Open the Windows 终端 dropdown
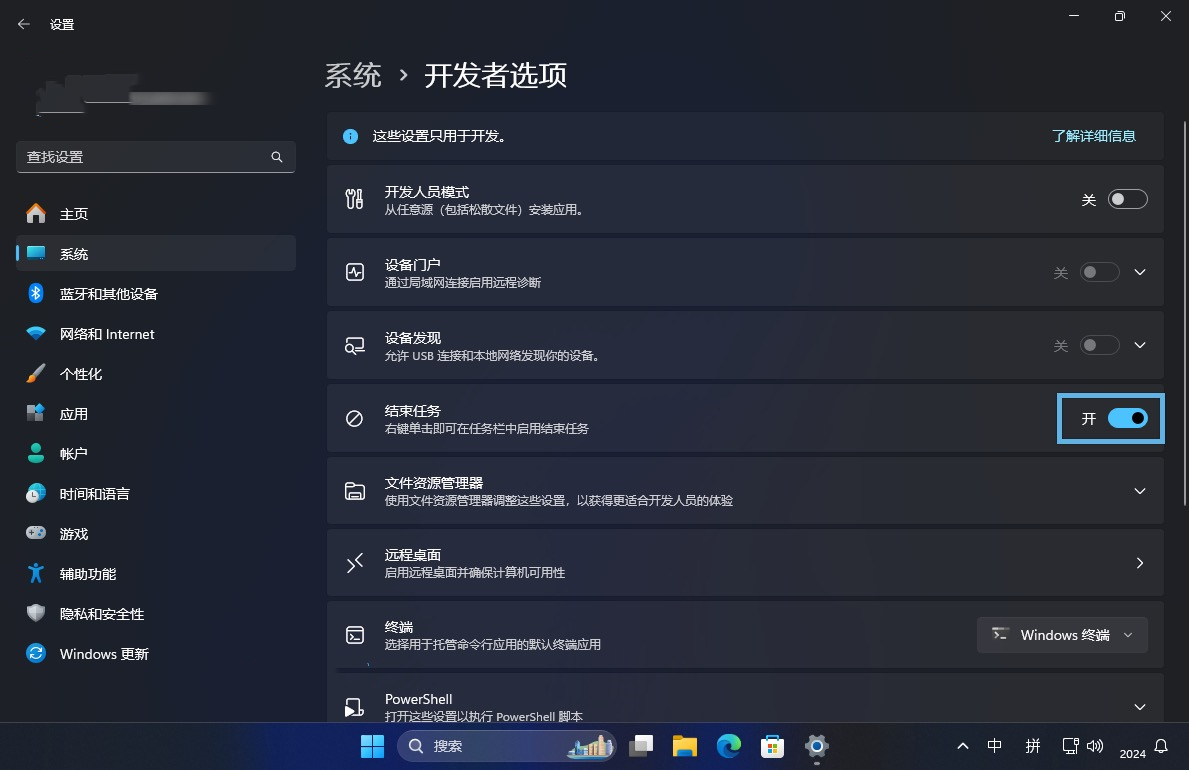The image size is (1189, 770). (1062, 634)
